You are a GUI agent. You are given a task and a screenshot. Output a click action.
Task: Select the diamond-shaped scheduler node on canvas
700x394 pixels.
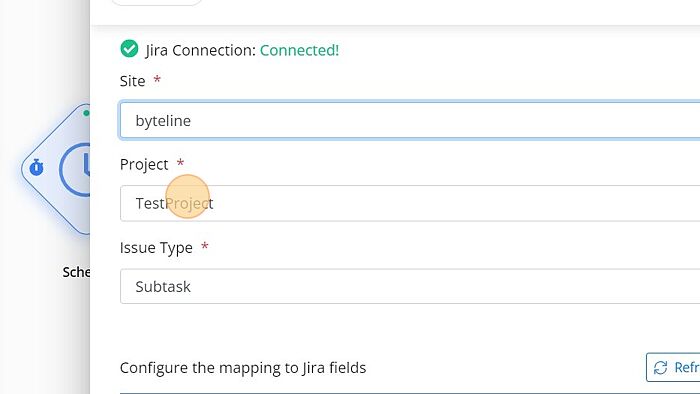pos(56,169)
